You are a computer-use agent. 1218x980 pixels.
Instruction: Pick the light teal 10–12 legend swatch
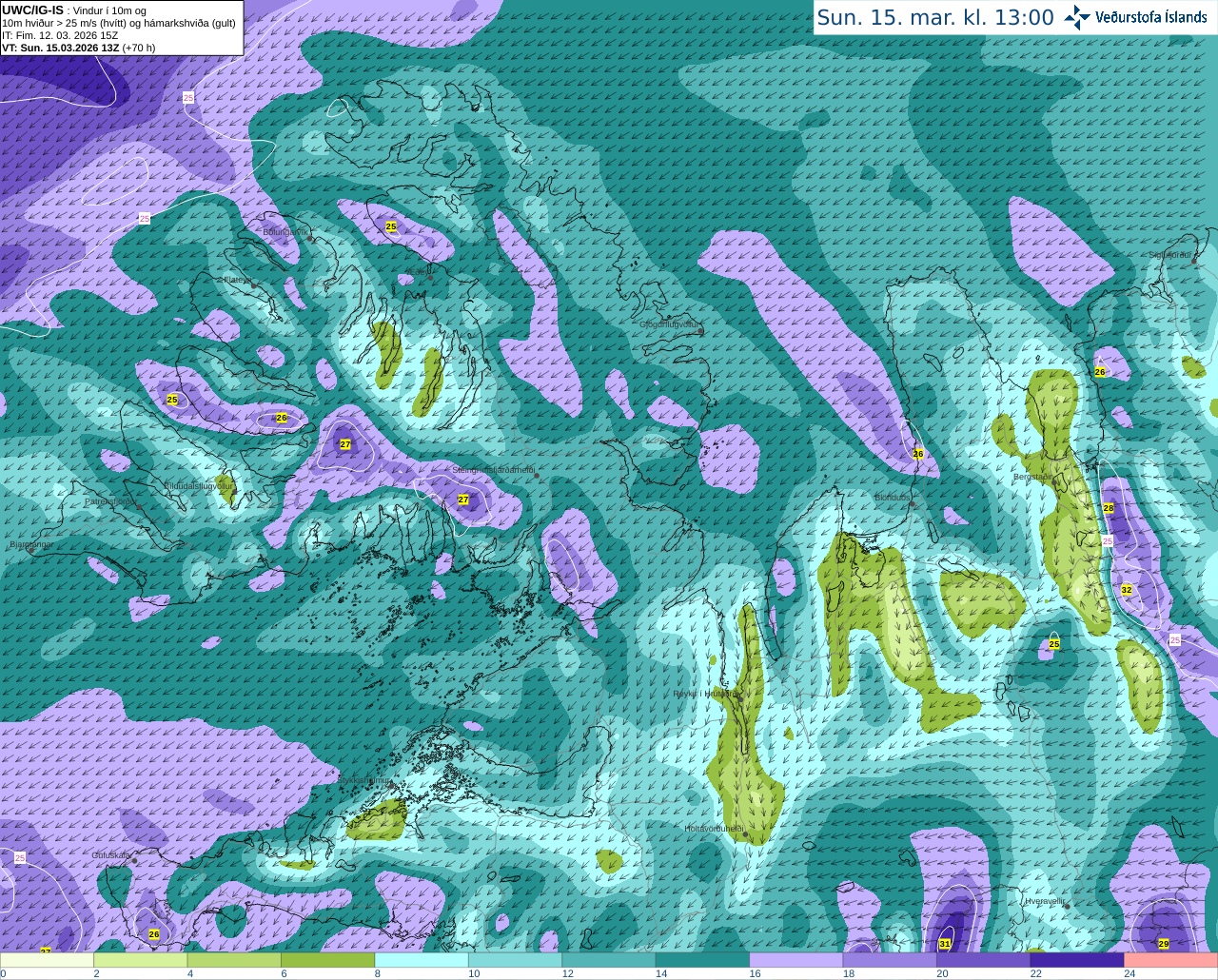click(x=516, y=960)
